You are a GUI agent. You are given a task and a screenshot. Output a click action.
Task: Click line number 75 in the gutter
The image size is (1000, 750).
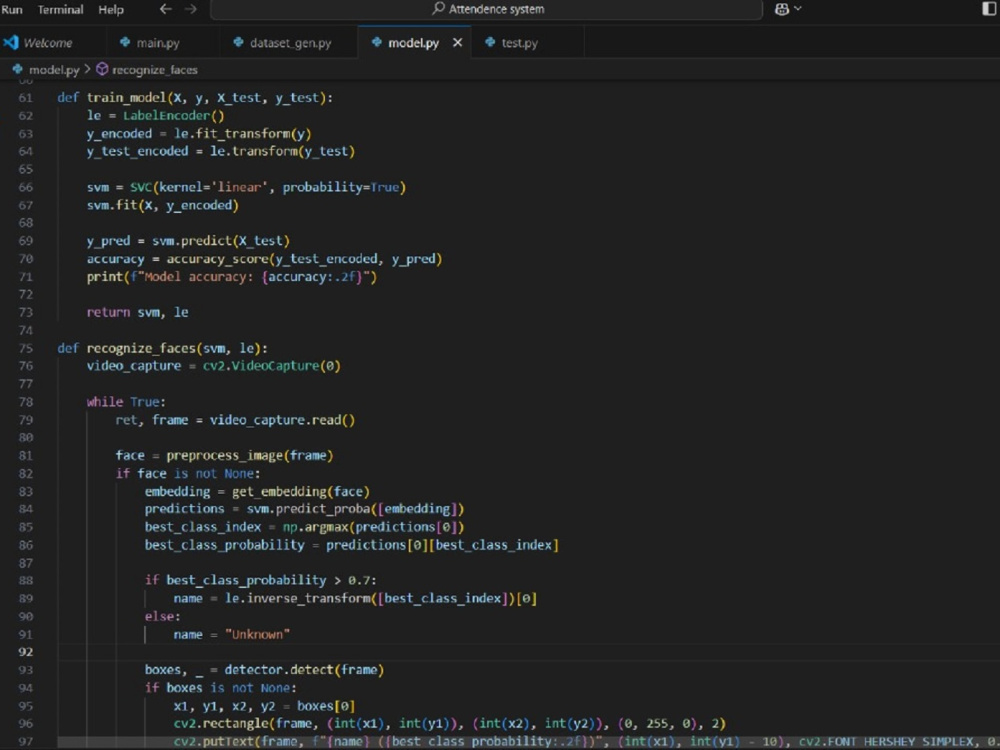(x=26, y=348)
